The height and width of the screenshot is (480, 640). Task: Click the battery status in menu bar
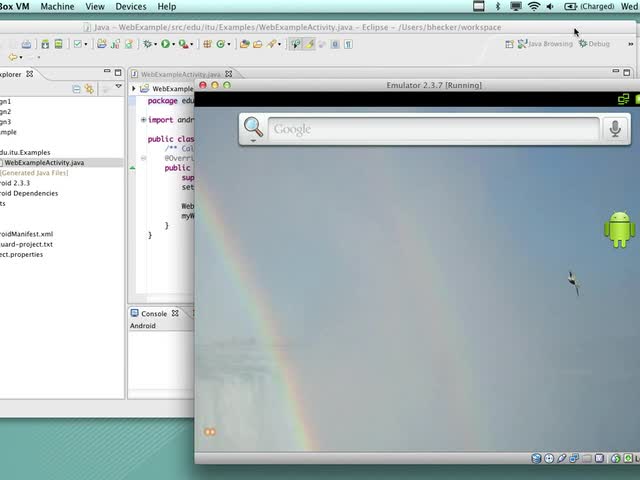pos(589,6)
